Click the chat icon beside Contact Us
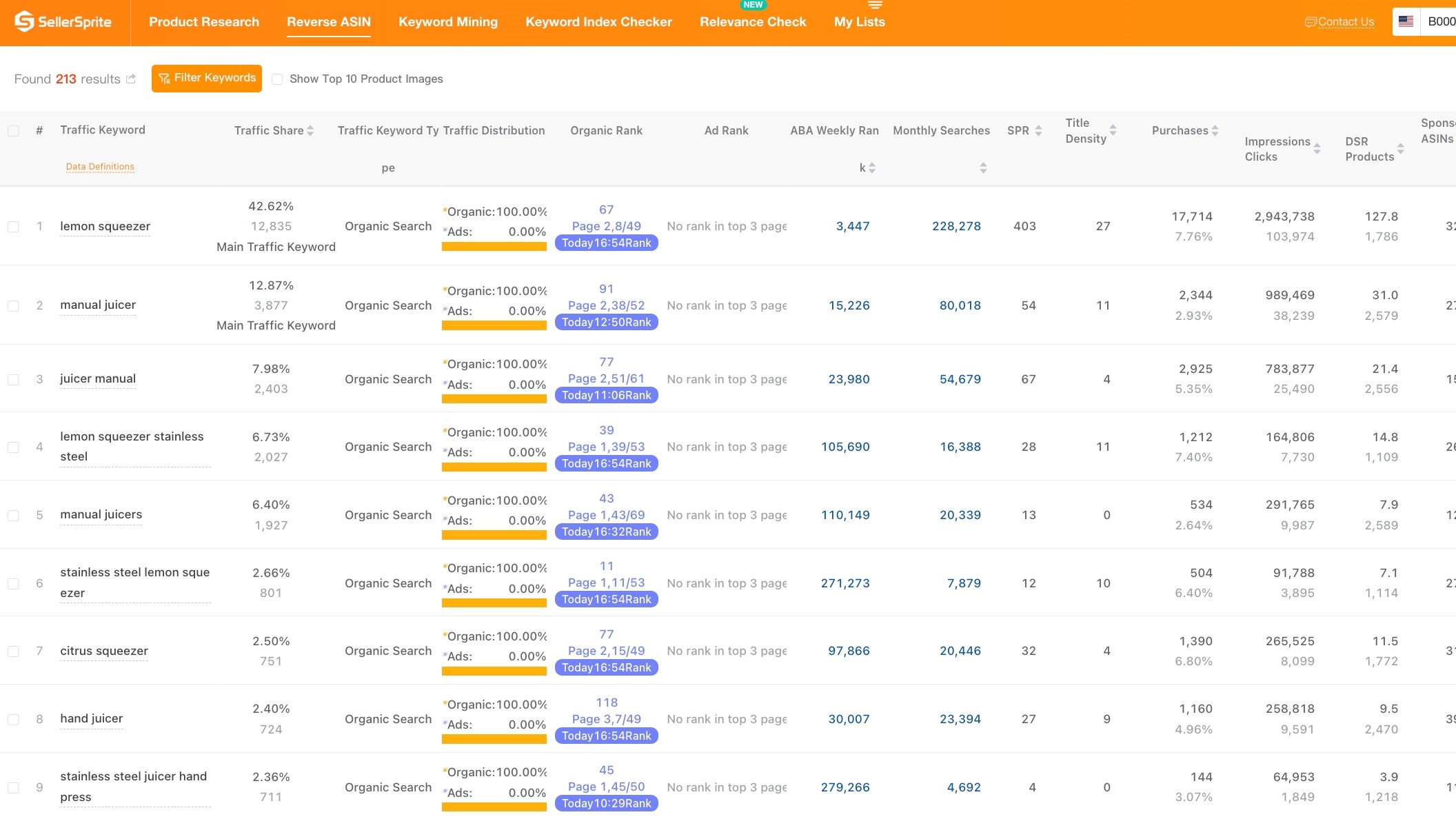The height and width of the screenshot is (819, 1456). pos(1311,21)
